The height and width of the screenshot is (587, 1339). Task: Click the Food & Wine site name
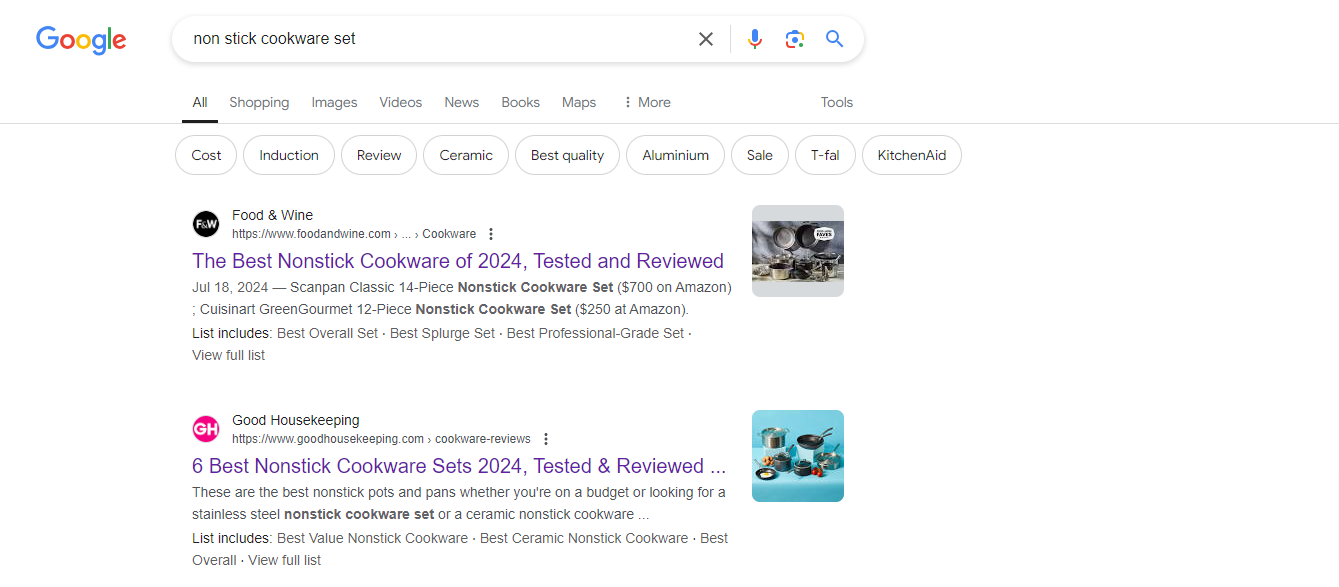(x=272, y=215)
